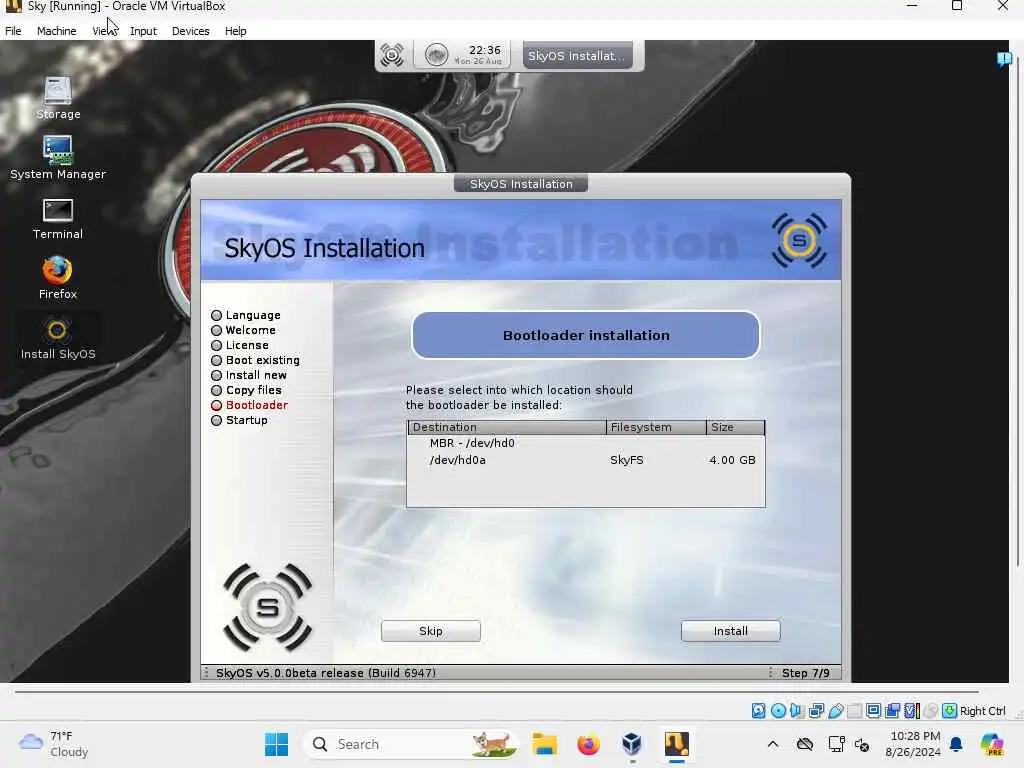Image resolution: width=1024 pixels, height=768 pixels.
Task: Click the SkyOS v5.0.0beta release build text
Action: point(325,673)
